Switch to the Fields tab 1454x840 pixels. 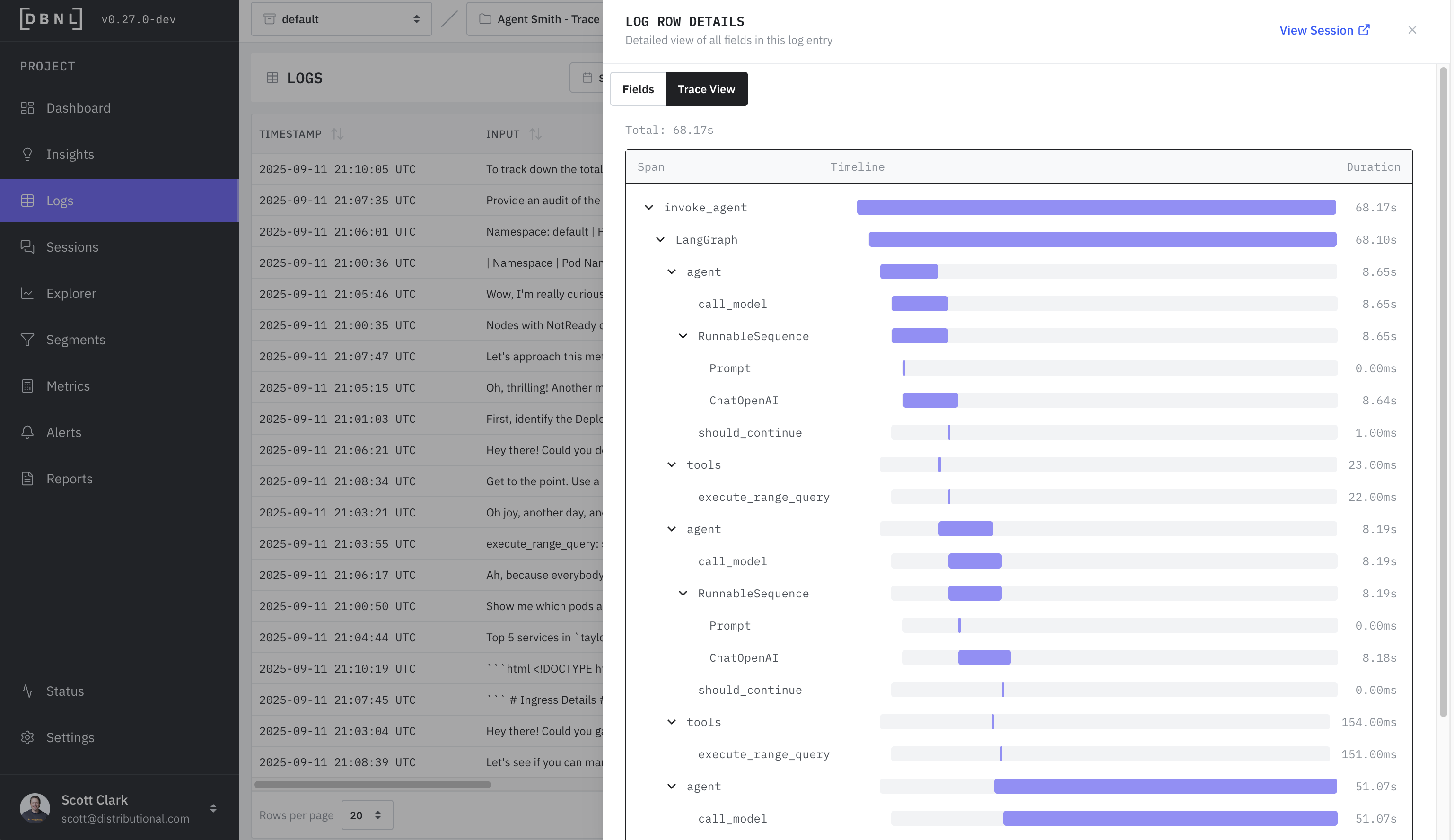pos(638,89)
